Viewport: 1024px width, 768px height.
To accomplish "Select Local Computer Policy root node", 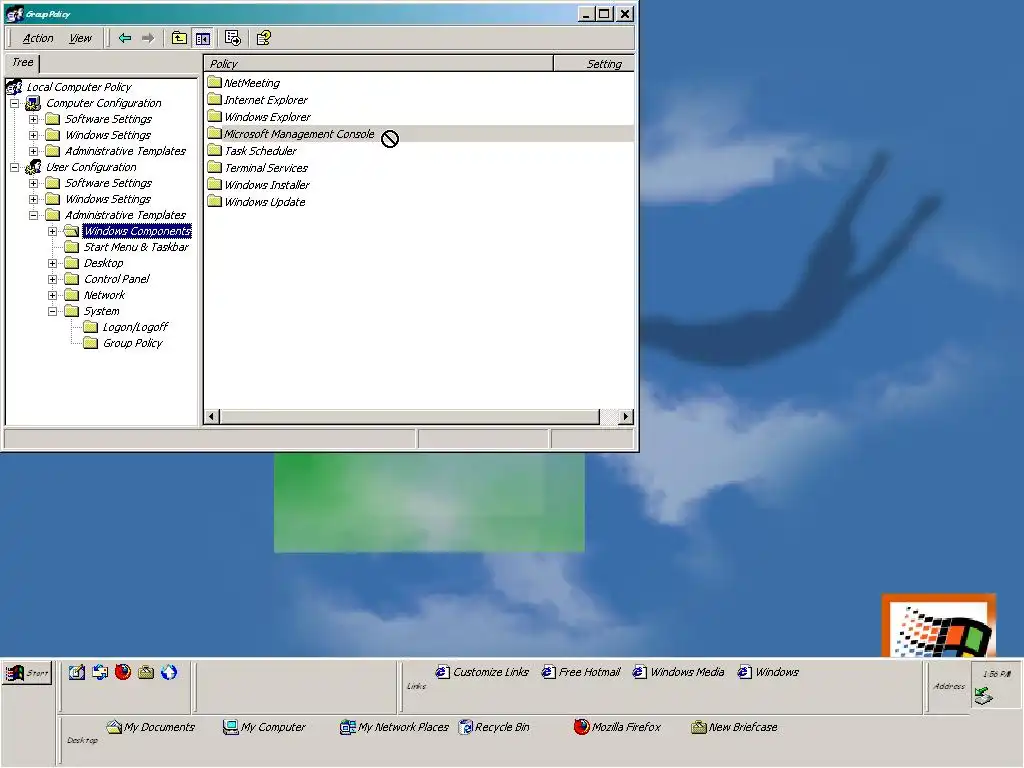I will point(78,87).
